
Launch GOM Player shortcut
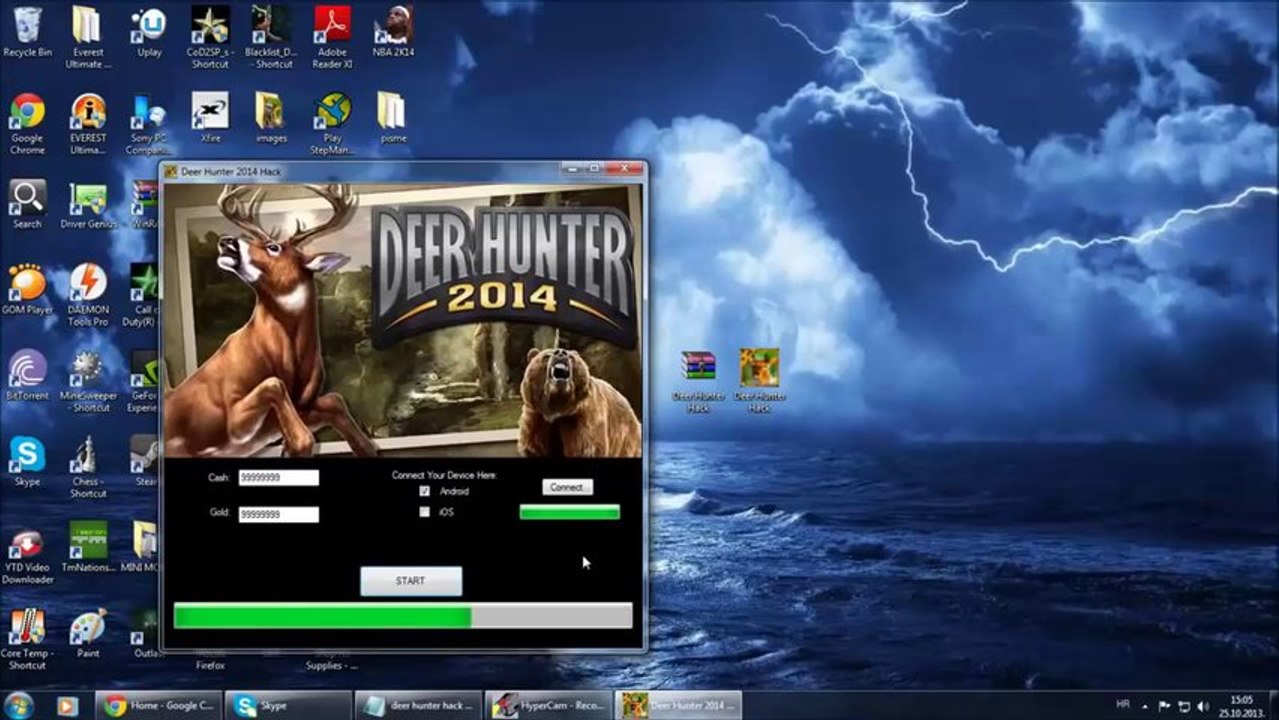coord(27,290)
